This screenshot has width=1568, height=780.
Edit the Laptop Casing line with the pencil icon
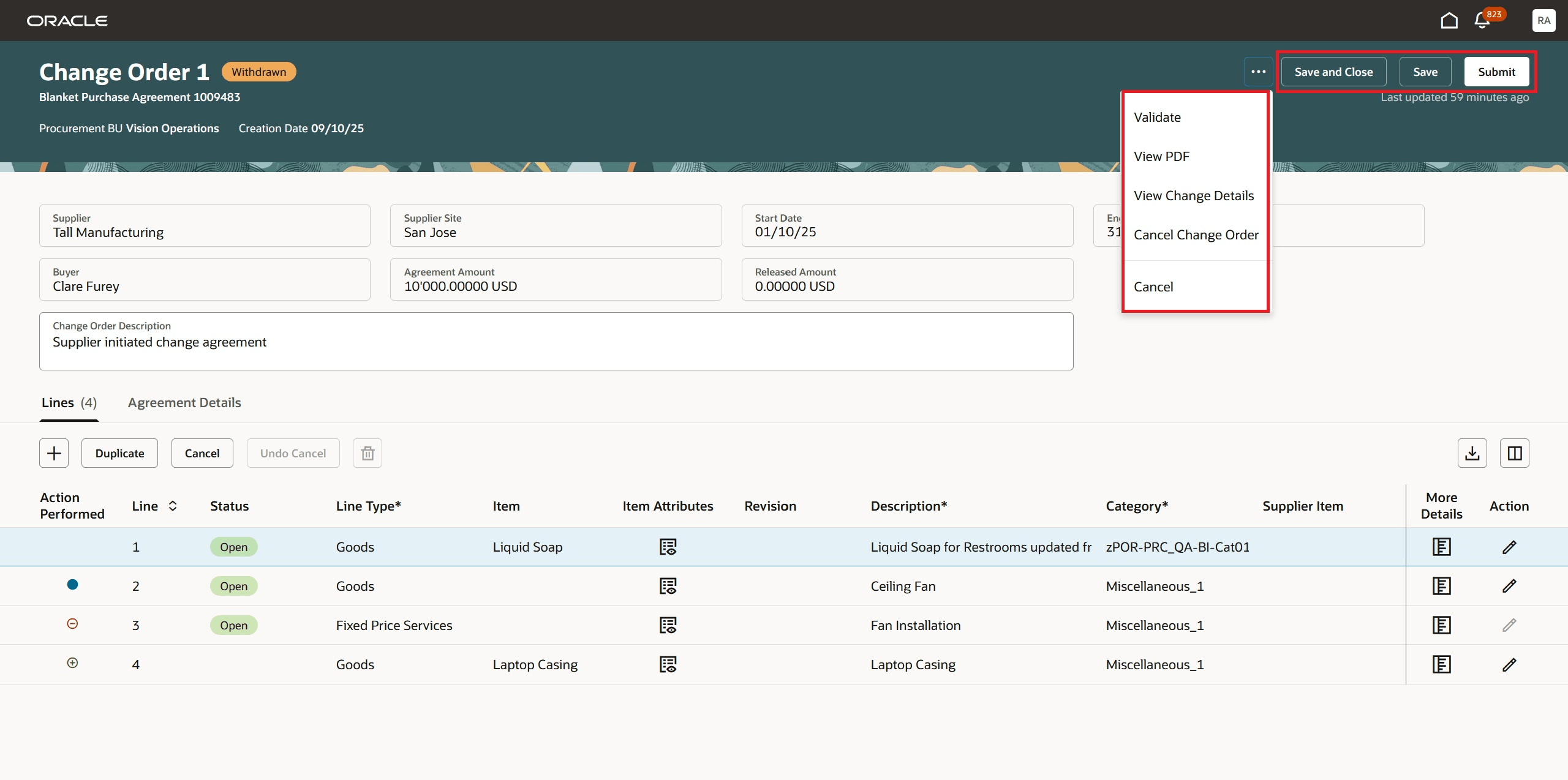pyautogui.click(x=1509, y=664)
